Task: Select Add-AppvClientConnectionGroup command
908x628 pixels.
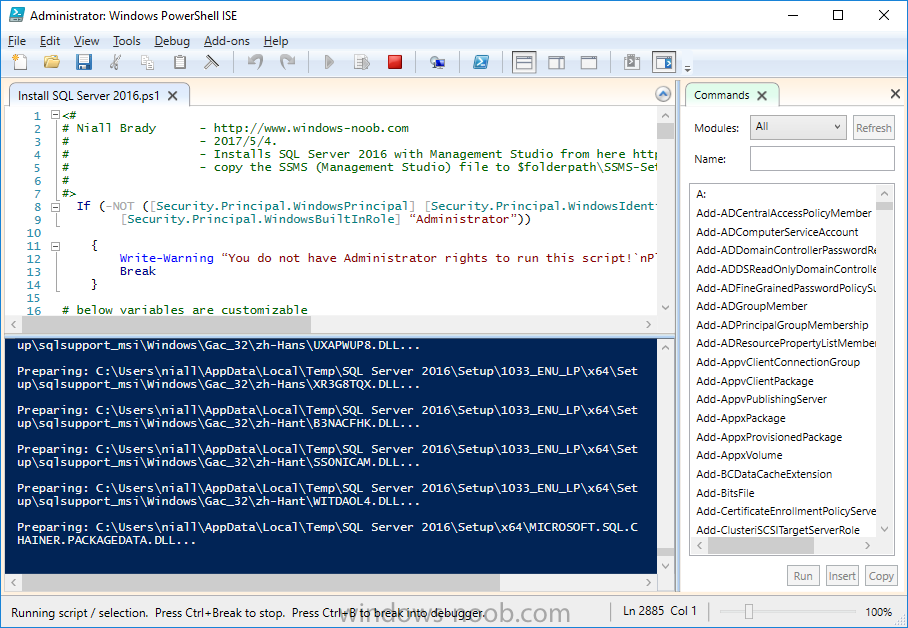Action: [x=778, y=362]
